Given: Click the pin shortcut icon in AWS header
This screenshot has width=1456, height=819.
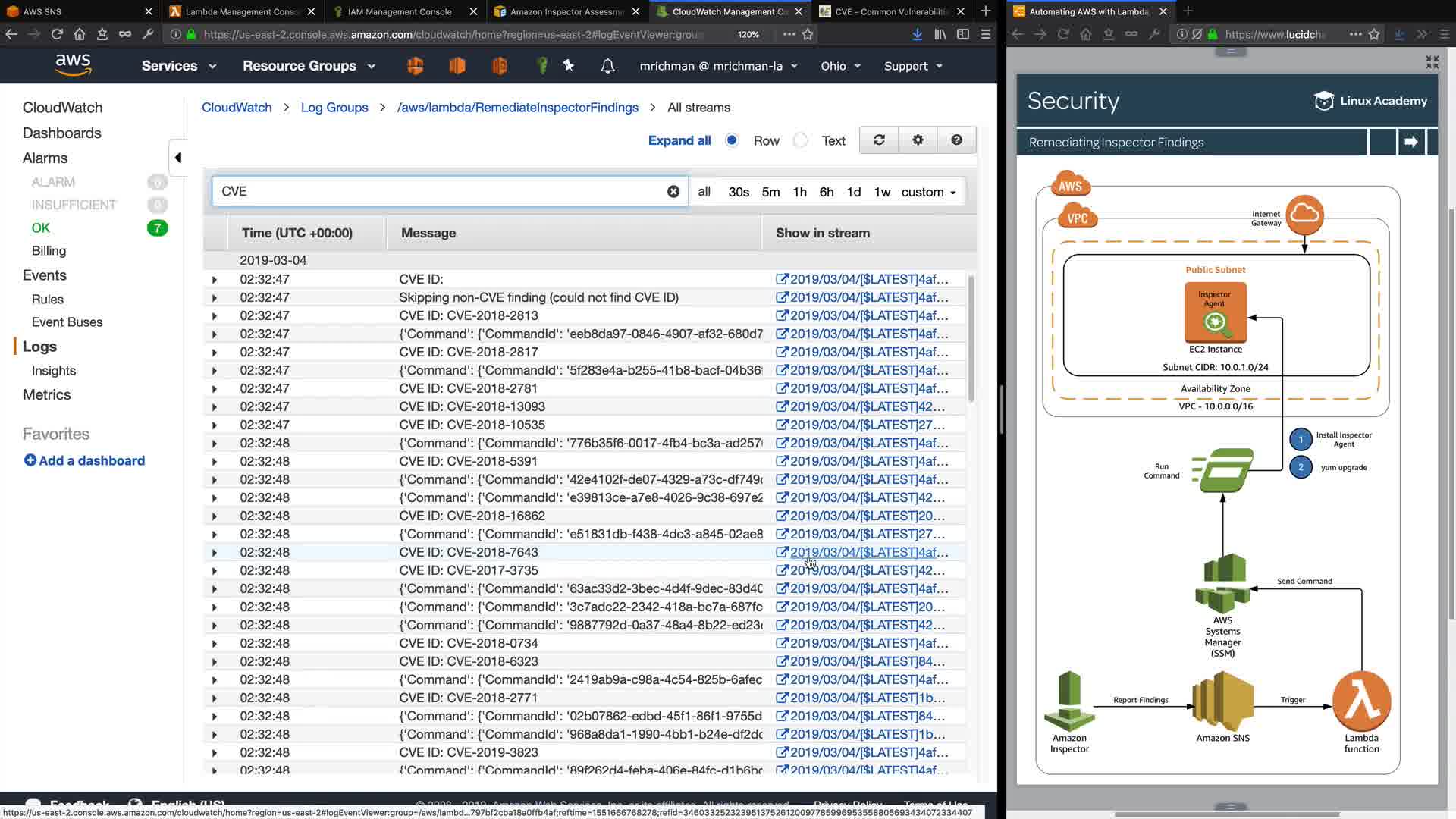Looking at the screenshot, I should pos(568,66).
